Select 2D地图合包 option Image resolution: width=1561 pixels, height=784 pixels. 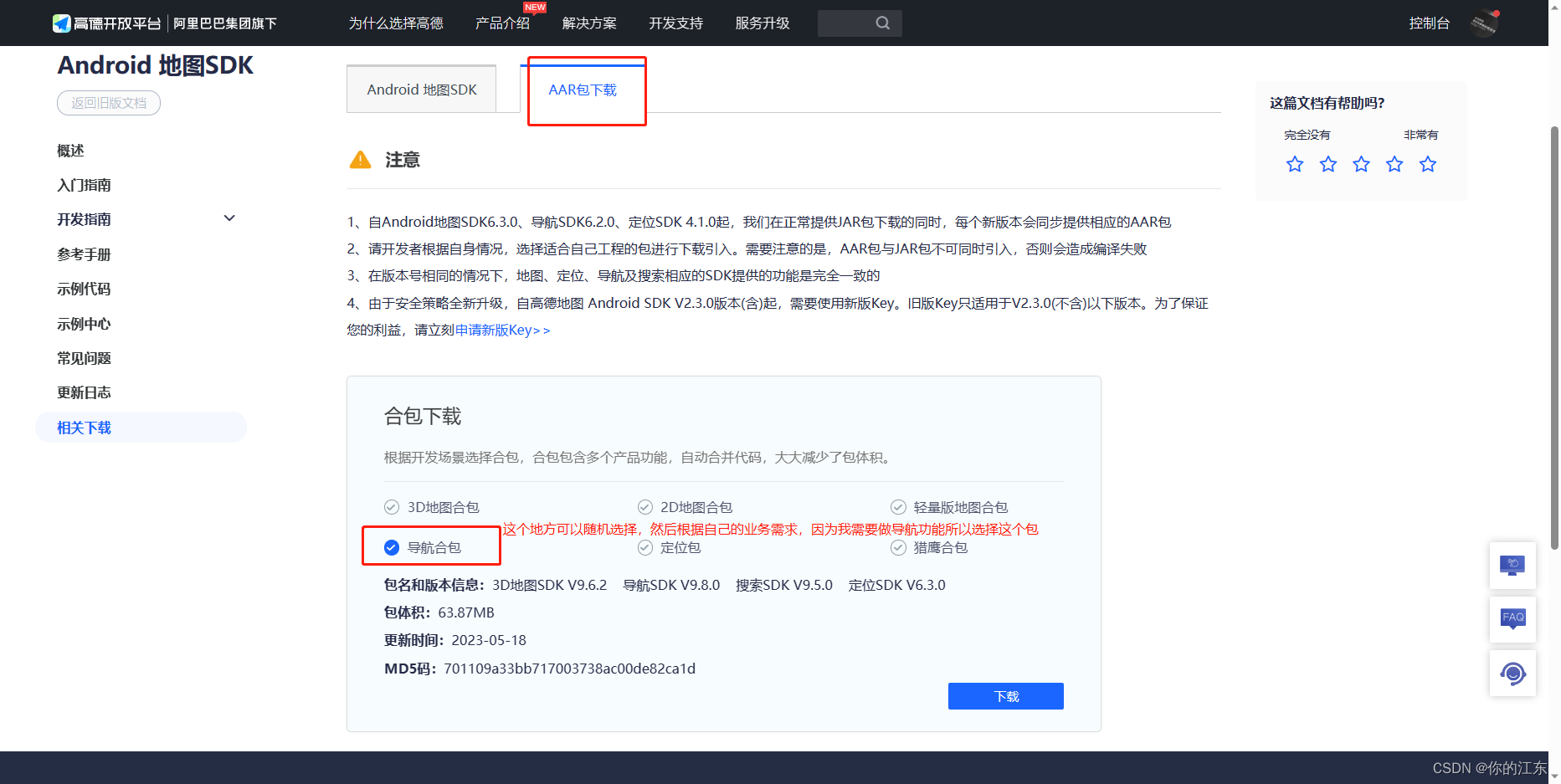click(x=685, y=507)
